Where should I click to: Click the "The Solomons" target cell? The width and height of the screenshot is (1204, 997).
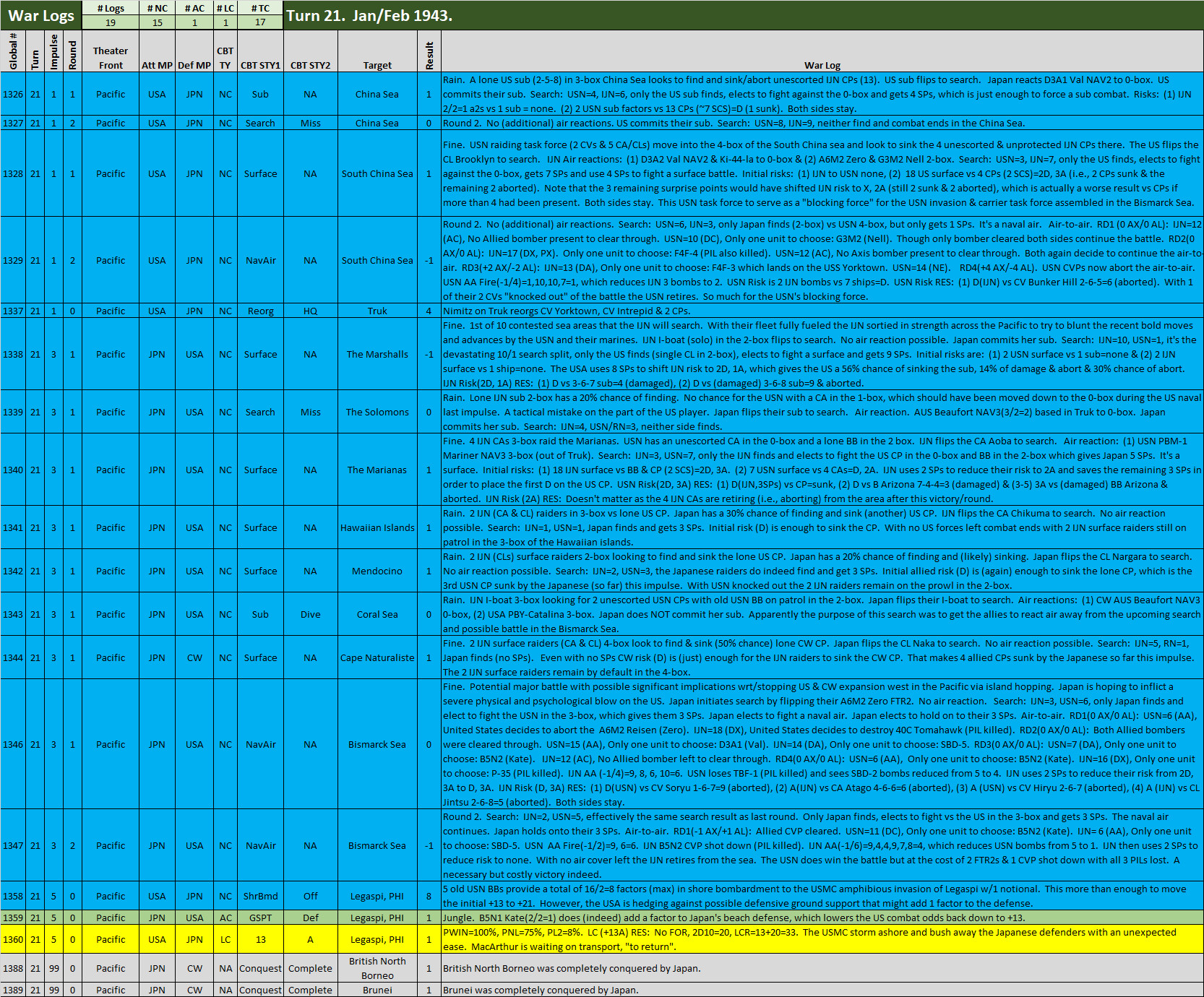click(x=377, y=412)
